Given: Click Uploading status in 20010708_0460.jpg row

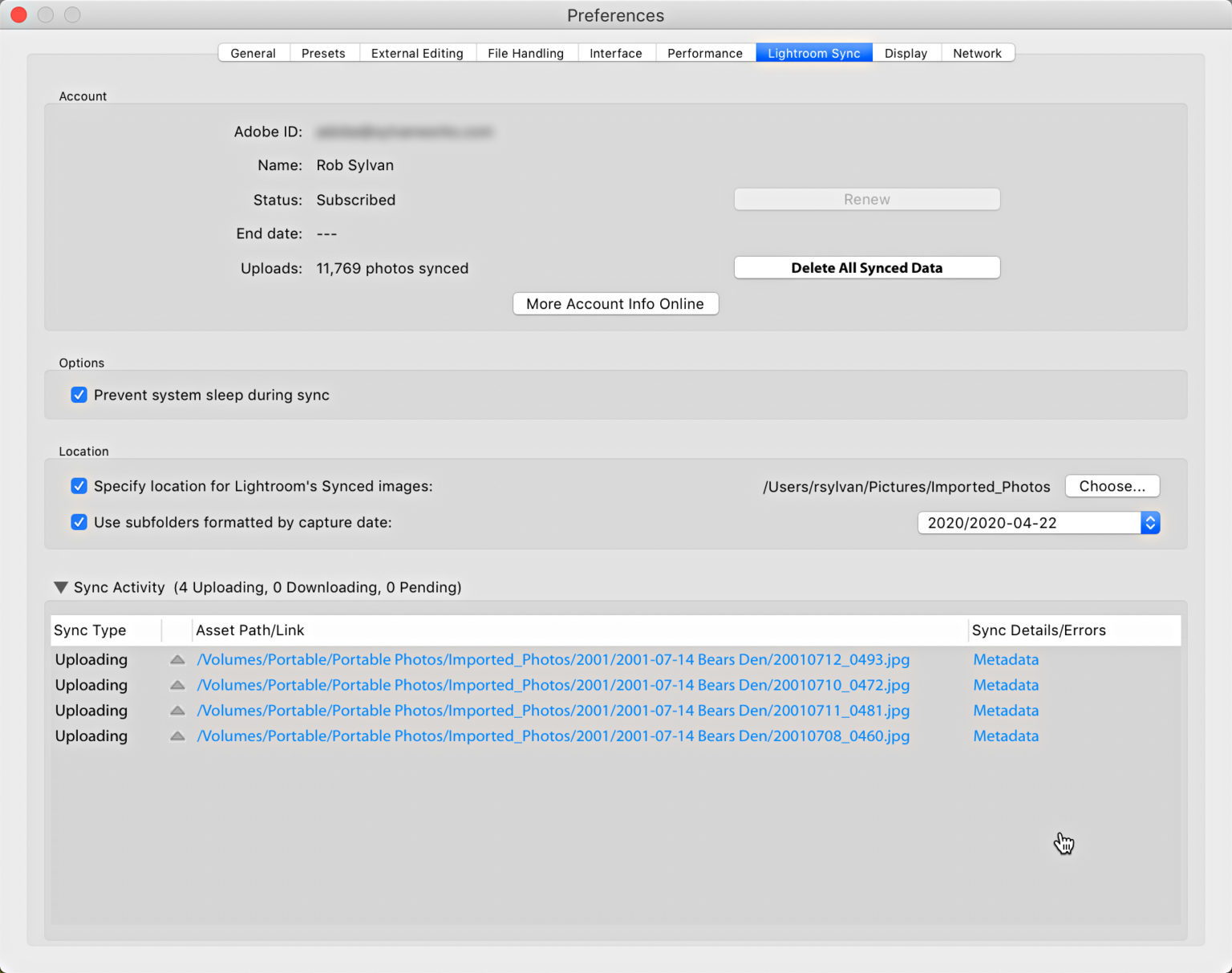Looking at the screenshot, I should point(91,736).
